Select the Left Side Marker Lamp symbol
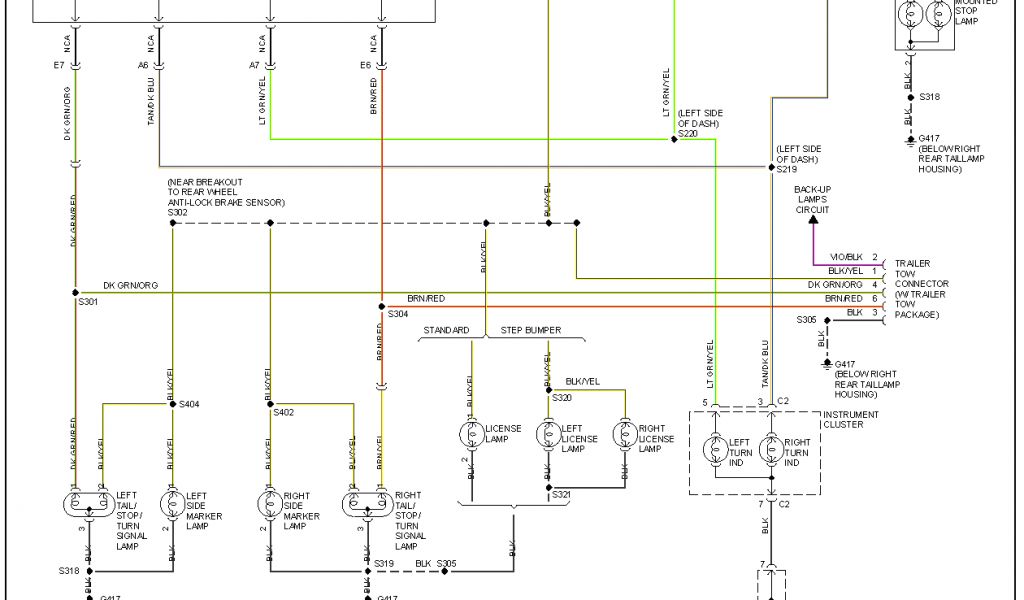This screenshot has width=1024, height=600. click(x=172, y=502)
